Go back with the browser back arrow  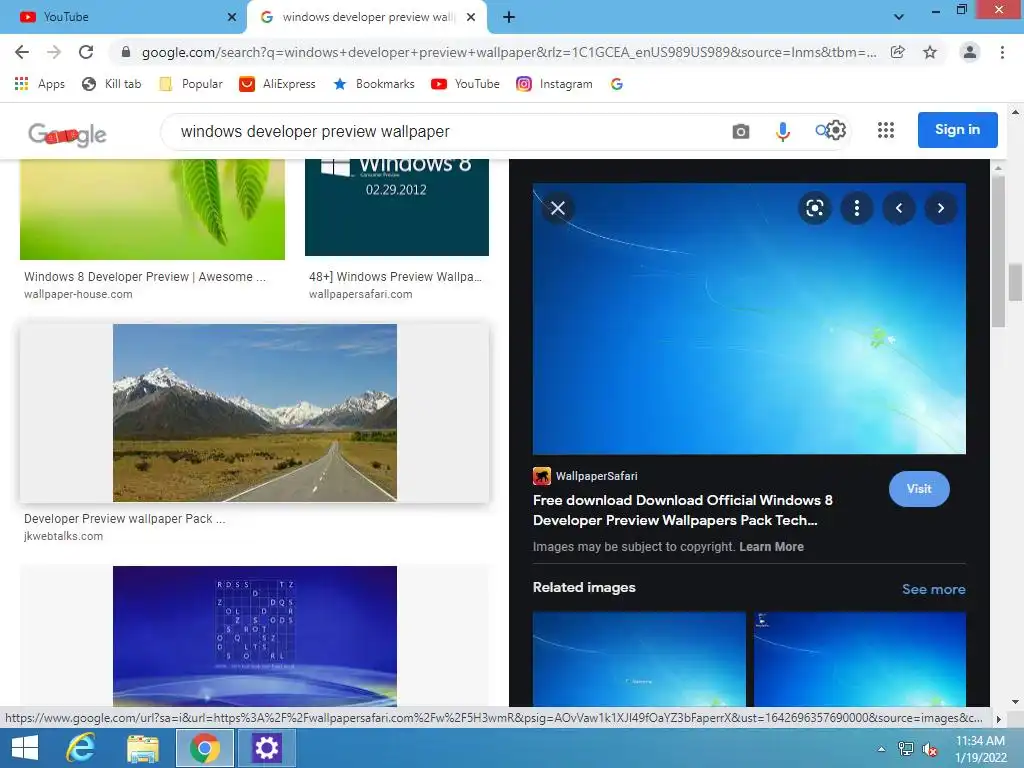[22, 52]
